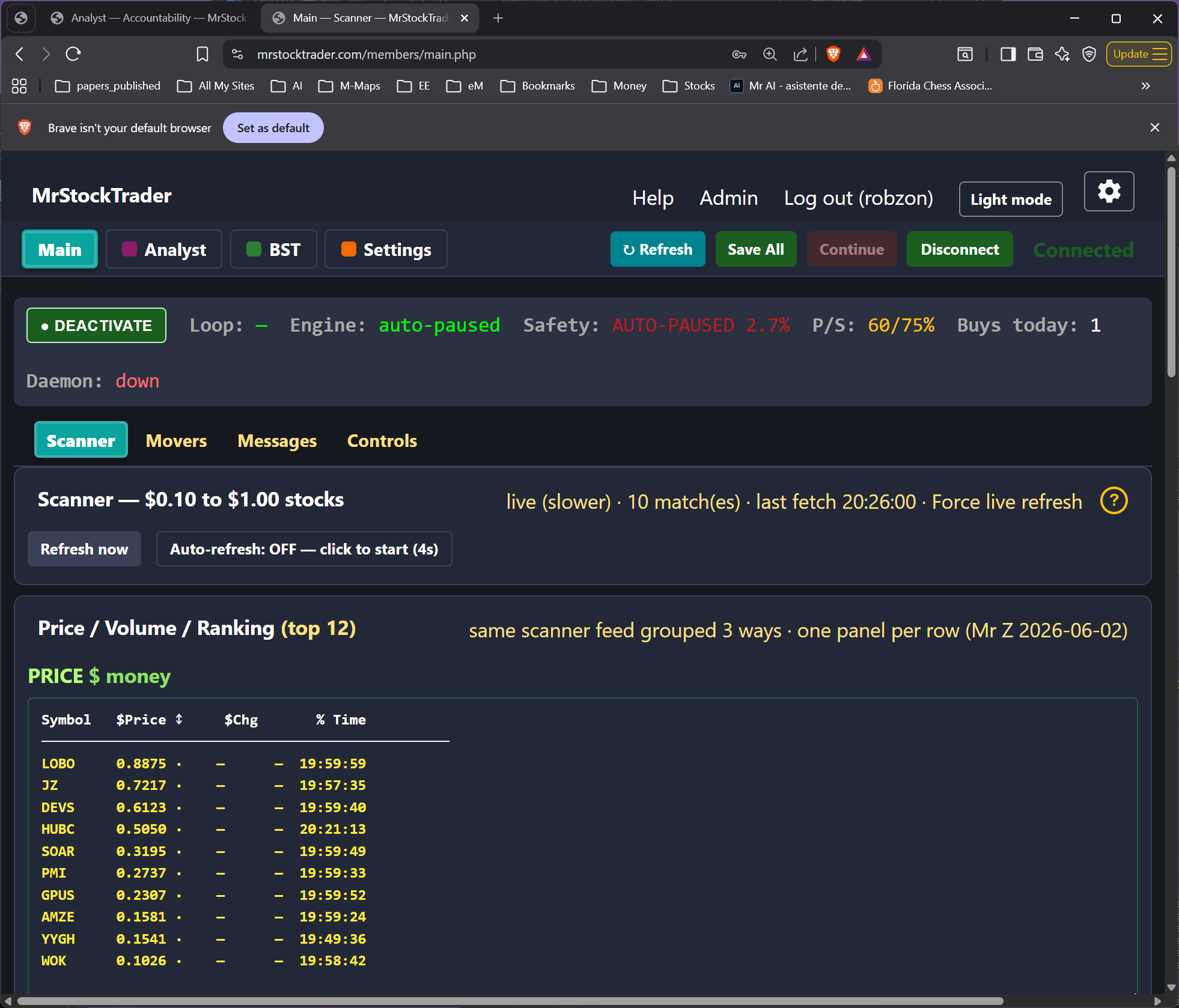Click the vertical page scrollbar
The height and width of the screenshot is (1008, 1179).
[1171, 272]
